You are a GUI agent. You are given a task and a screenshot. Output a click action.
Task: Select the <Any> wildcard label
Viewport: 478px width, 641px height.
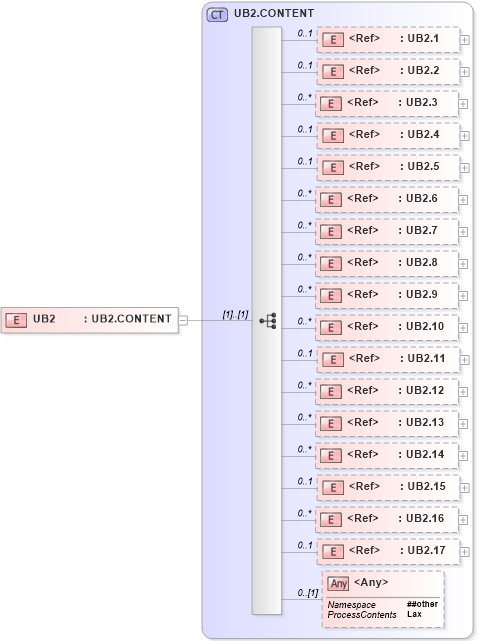[x=371, y=582]
